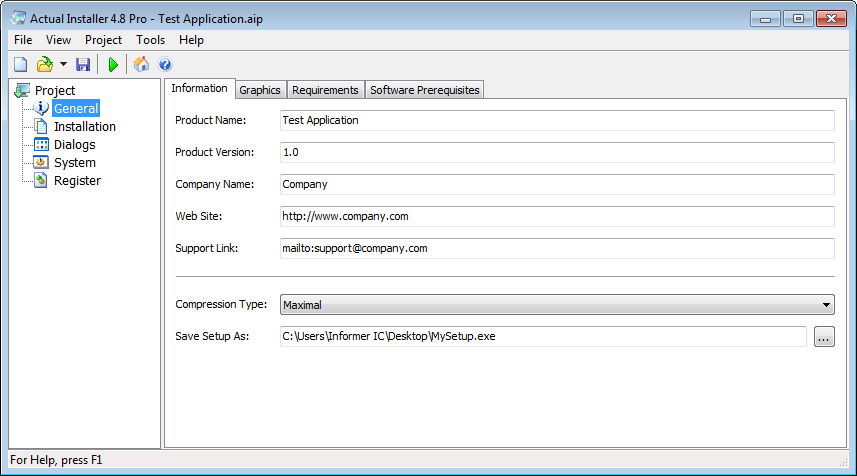This screenshot has width=857, height=476.
Task: Select Installation in the project tree
Action: pyautogui.click(x=85, y=126)
